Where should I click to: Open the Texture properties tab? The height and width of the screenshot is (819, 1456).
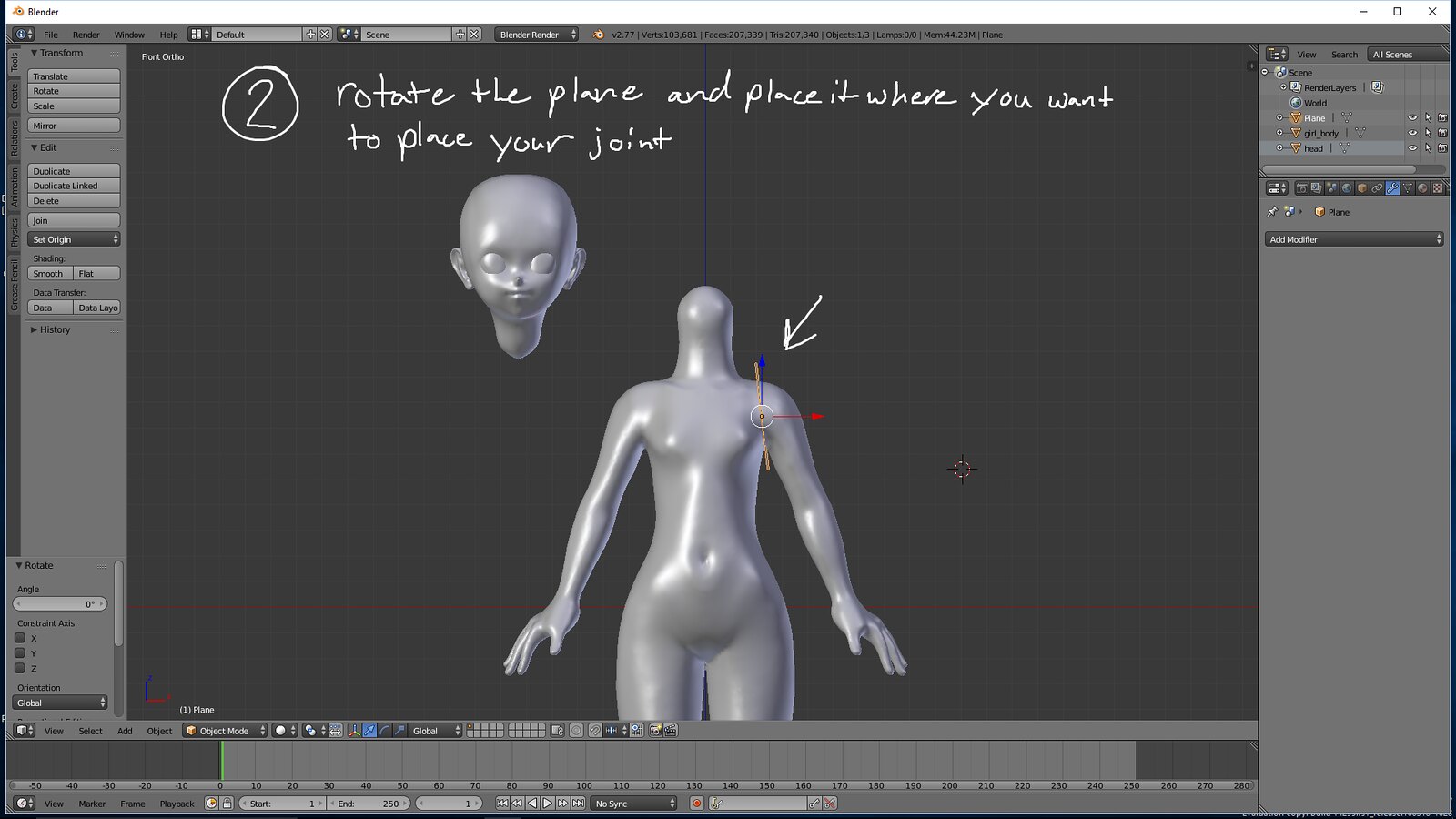tap(1438, 187)
